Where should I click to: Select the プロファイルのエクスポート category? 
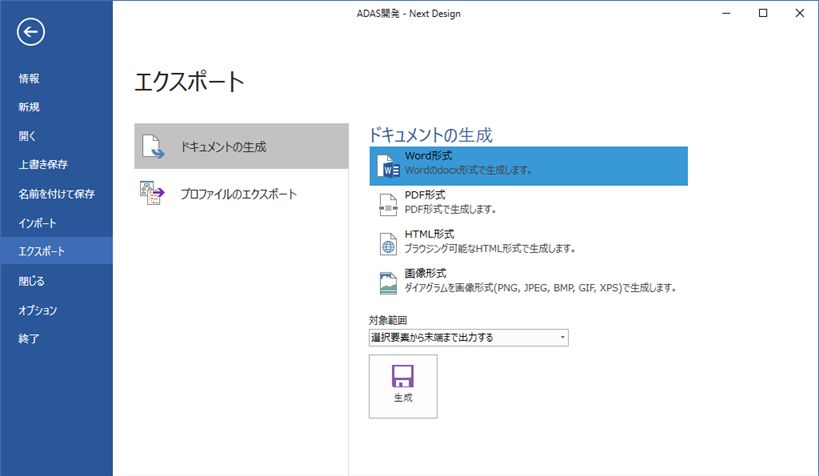click(239, 194)
